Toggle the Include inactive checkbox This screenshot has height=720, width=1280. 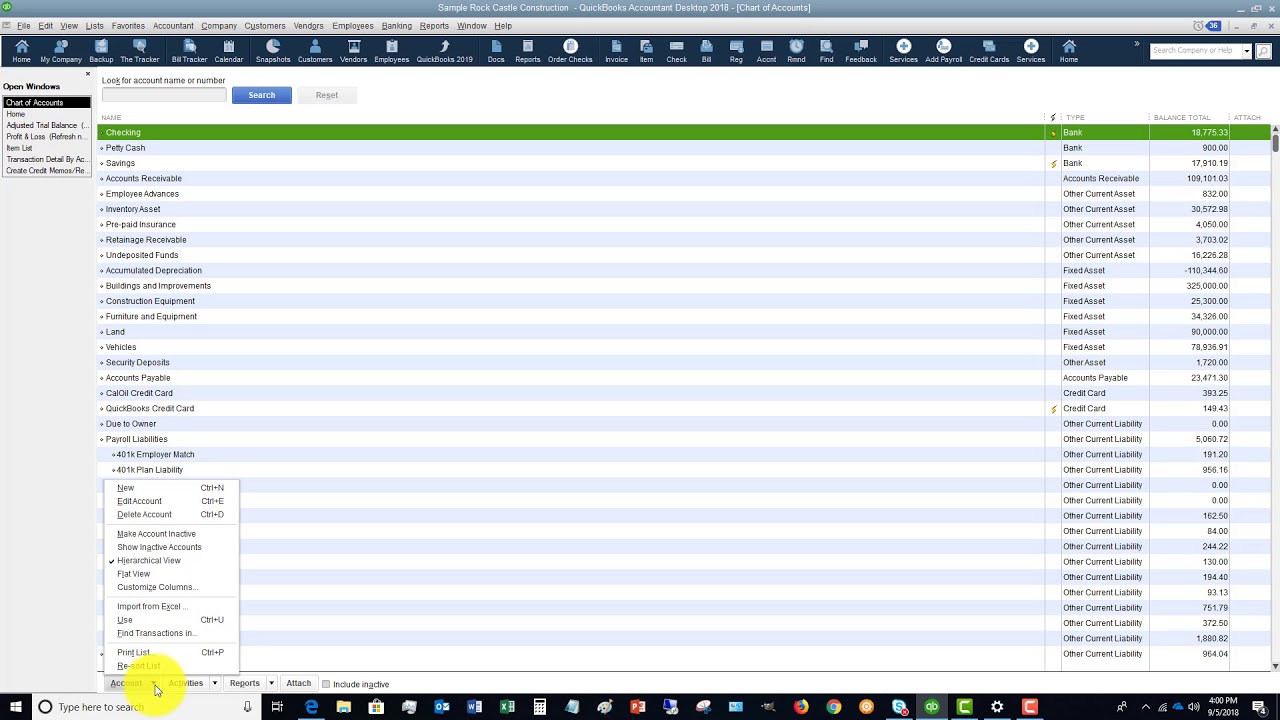(326, 684)
